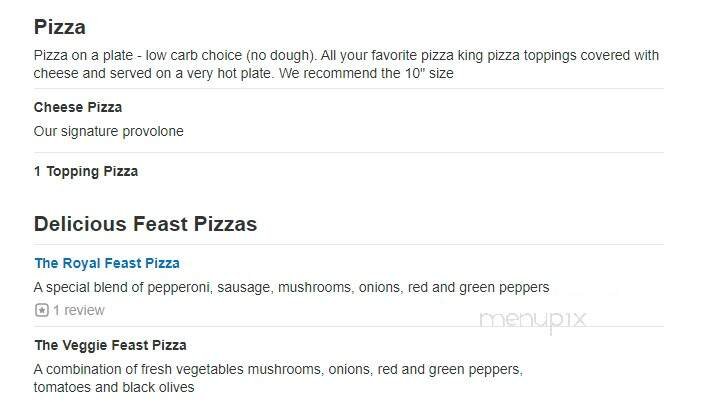Click the divider below Delicious Feast Pizzas heading

coord(348,244)
